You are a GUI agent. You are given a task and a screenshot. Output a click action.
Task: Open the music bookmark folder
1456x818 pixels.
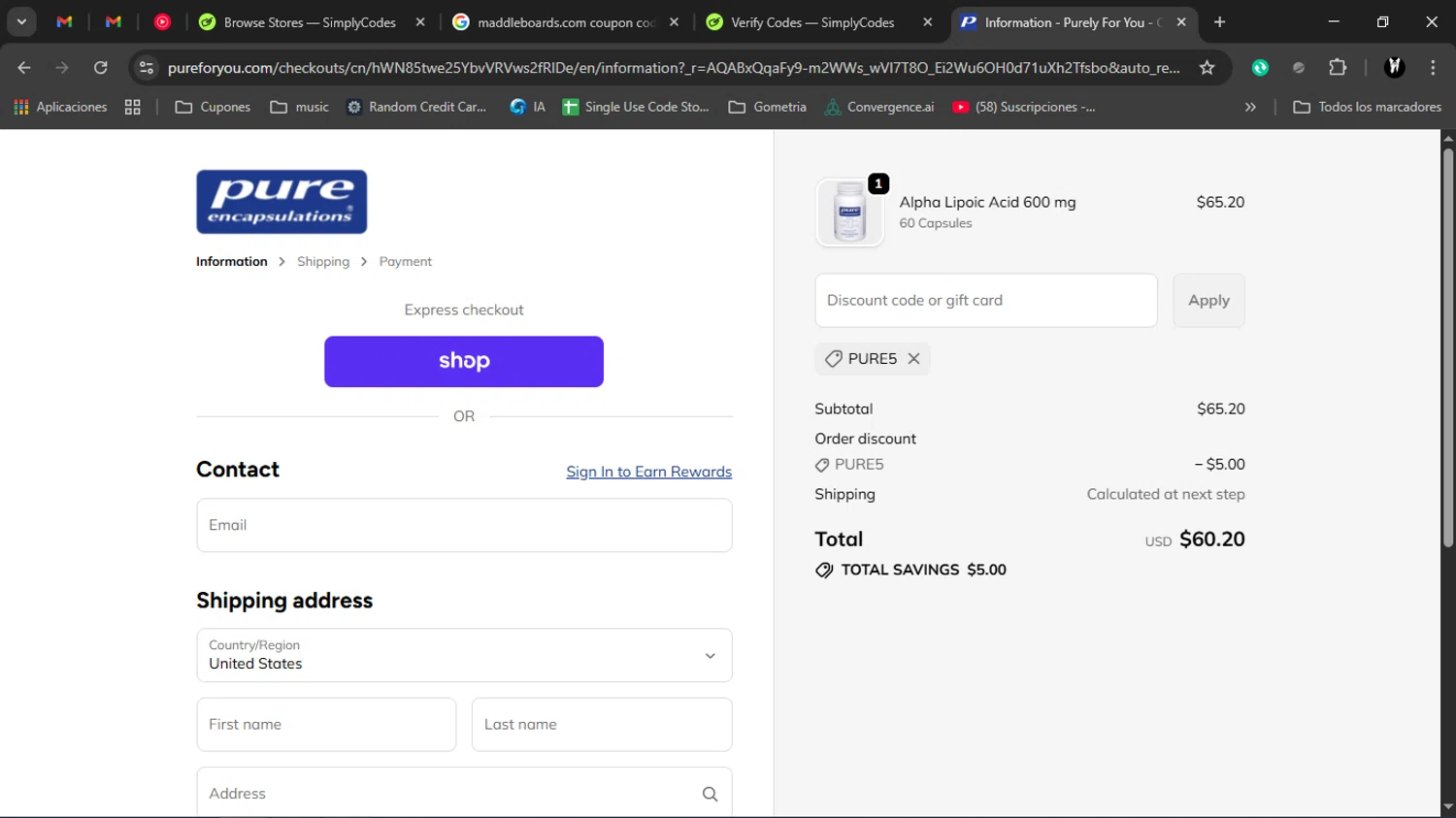299,107
